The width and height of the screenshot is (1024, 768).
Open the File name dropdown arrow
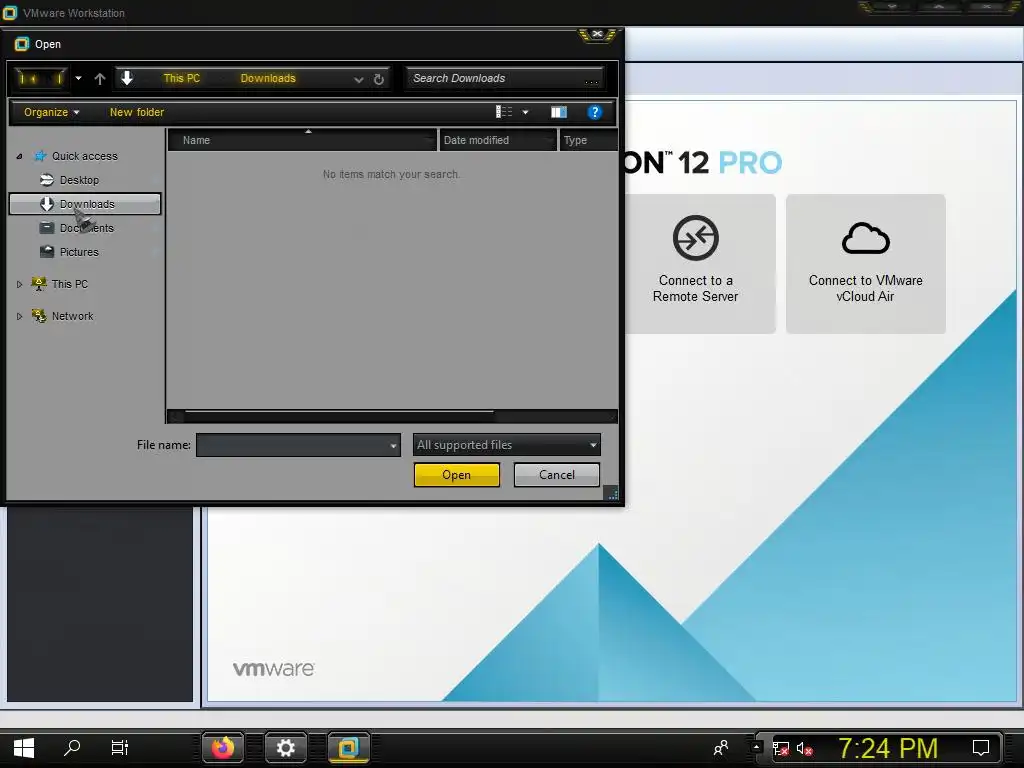pyautogui.click(x=393, y=445)
